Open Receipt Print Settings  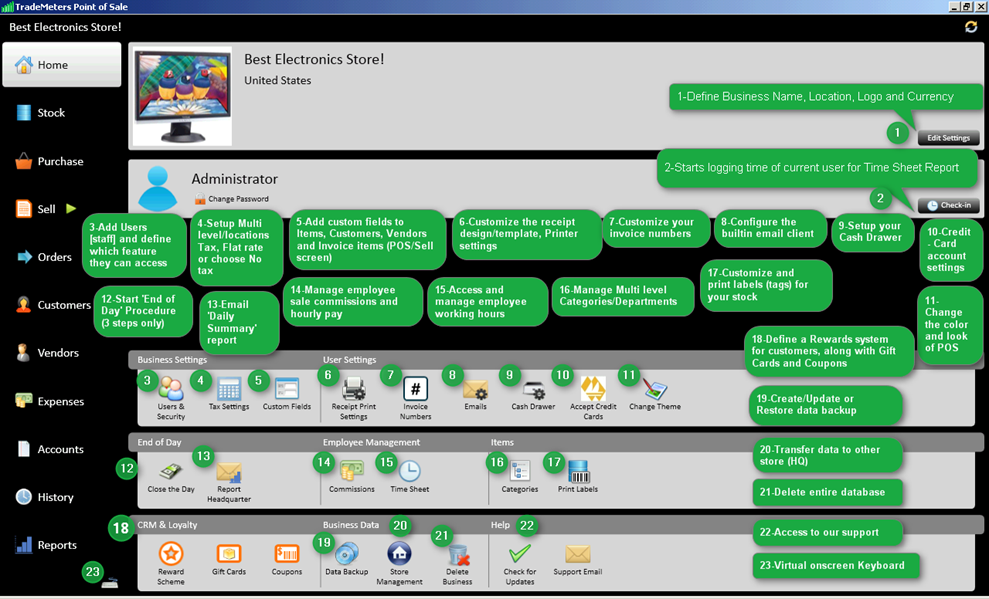pyautogui.click(x=353, y=390)
